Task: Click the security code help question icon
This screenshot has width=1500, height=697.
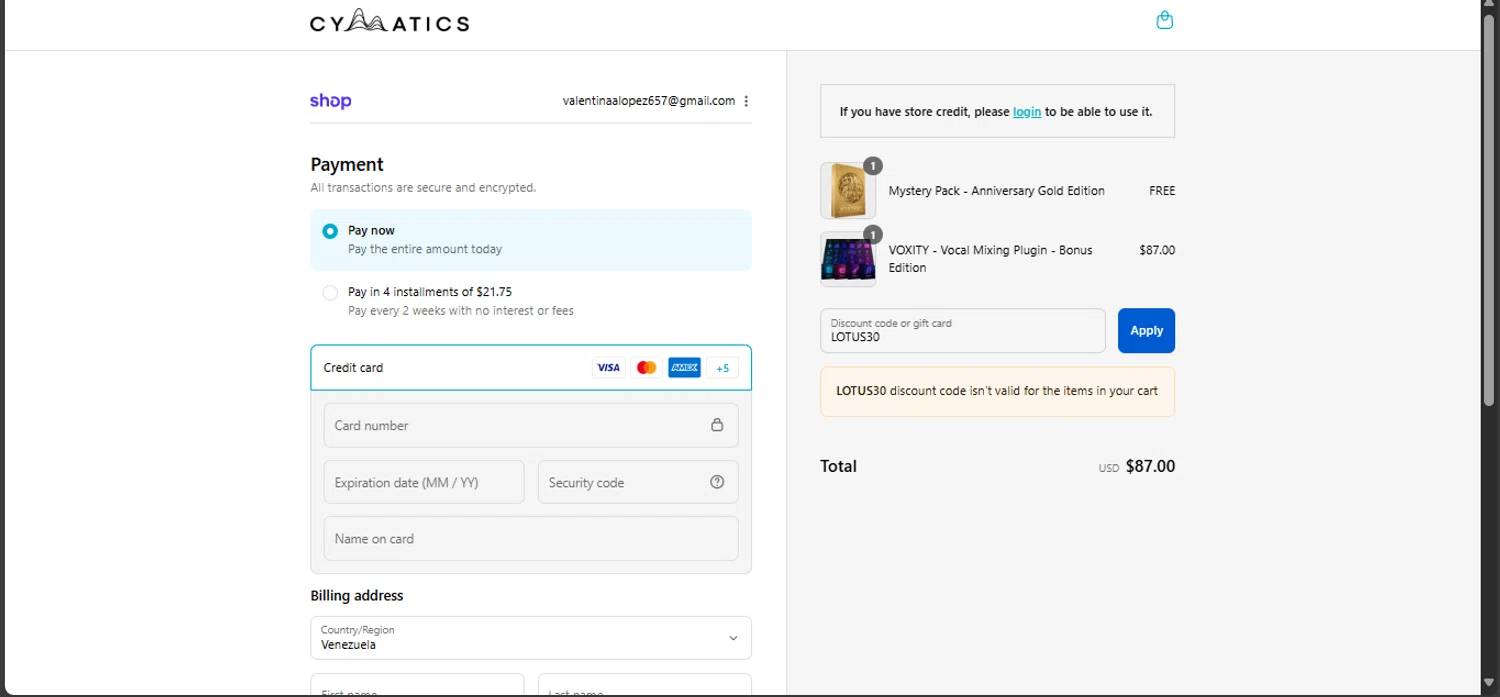Action: tap(717, 482)
